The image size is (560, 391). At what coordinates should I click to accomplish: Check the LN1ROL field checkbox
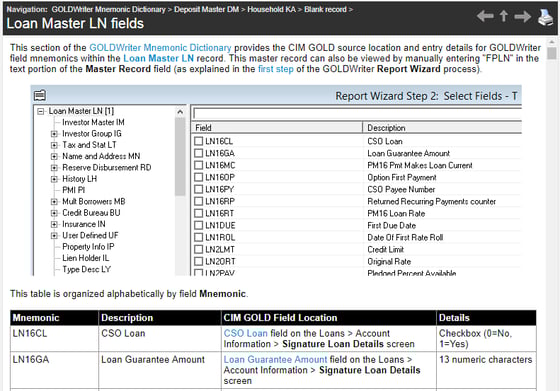[198, 237]
